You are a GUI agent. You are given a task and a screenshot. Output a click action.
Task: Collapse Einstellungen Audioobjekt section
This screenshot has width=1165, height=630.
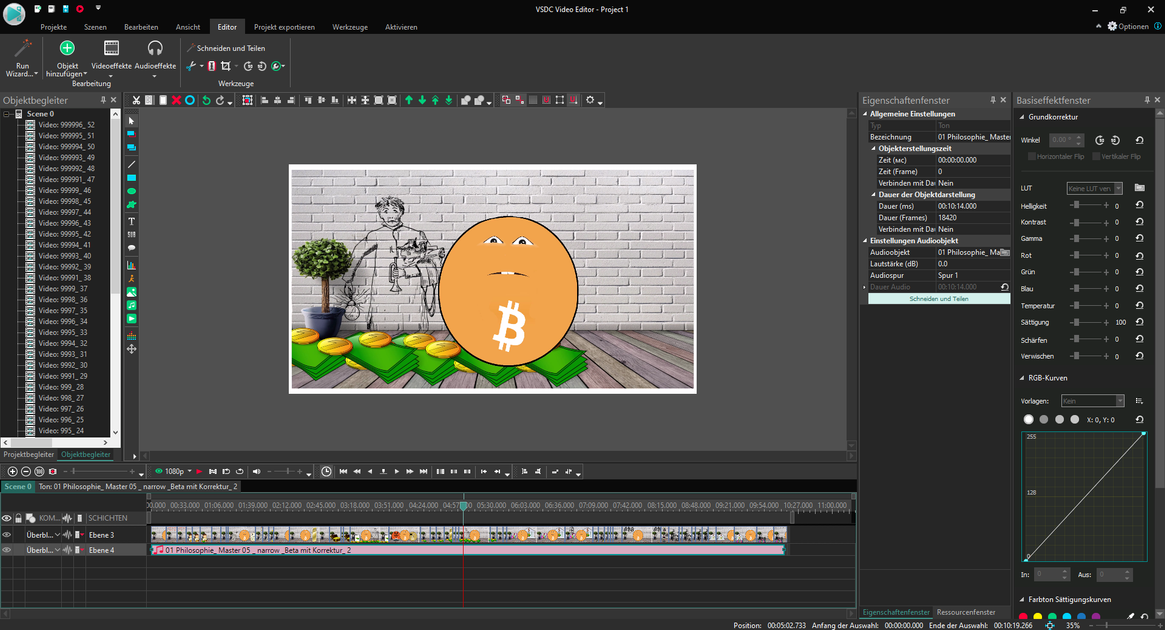[865, 241]
